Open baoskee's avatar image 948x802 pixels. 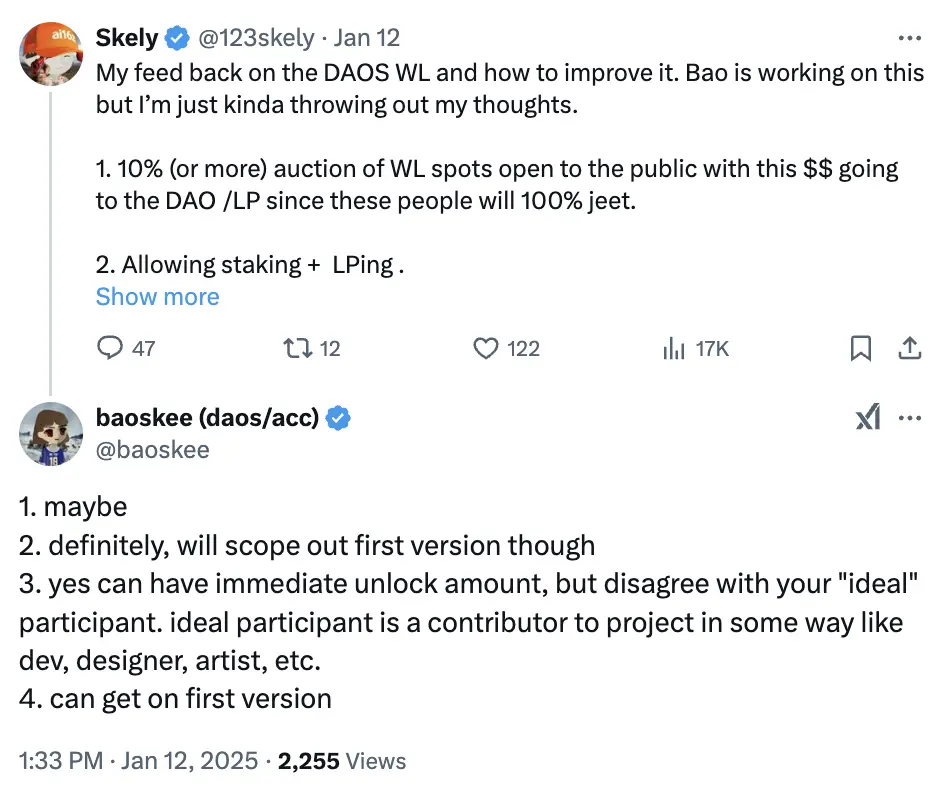click(x=51, y=434)
